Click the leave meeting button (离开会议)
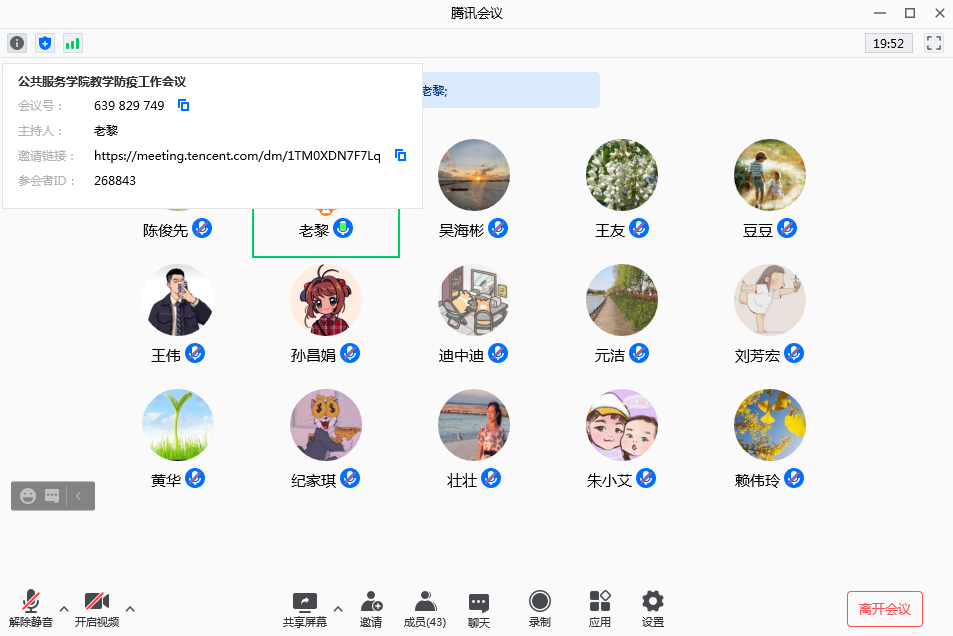Viewport: 953px width, 636px height. pos(884,609)
